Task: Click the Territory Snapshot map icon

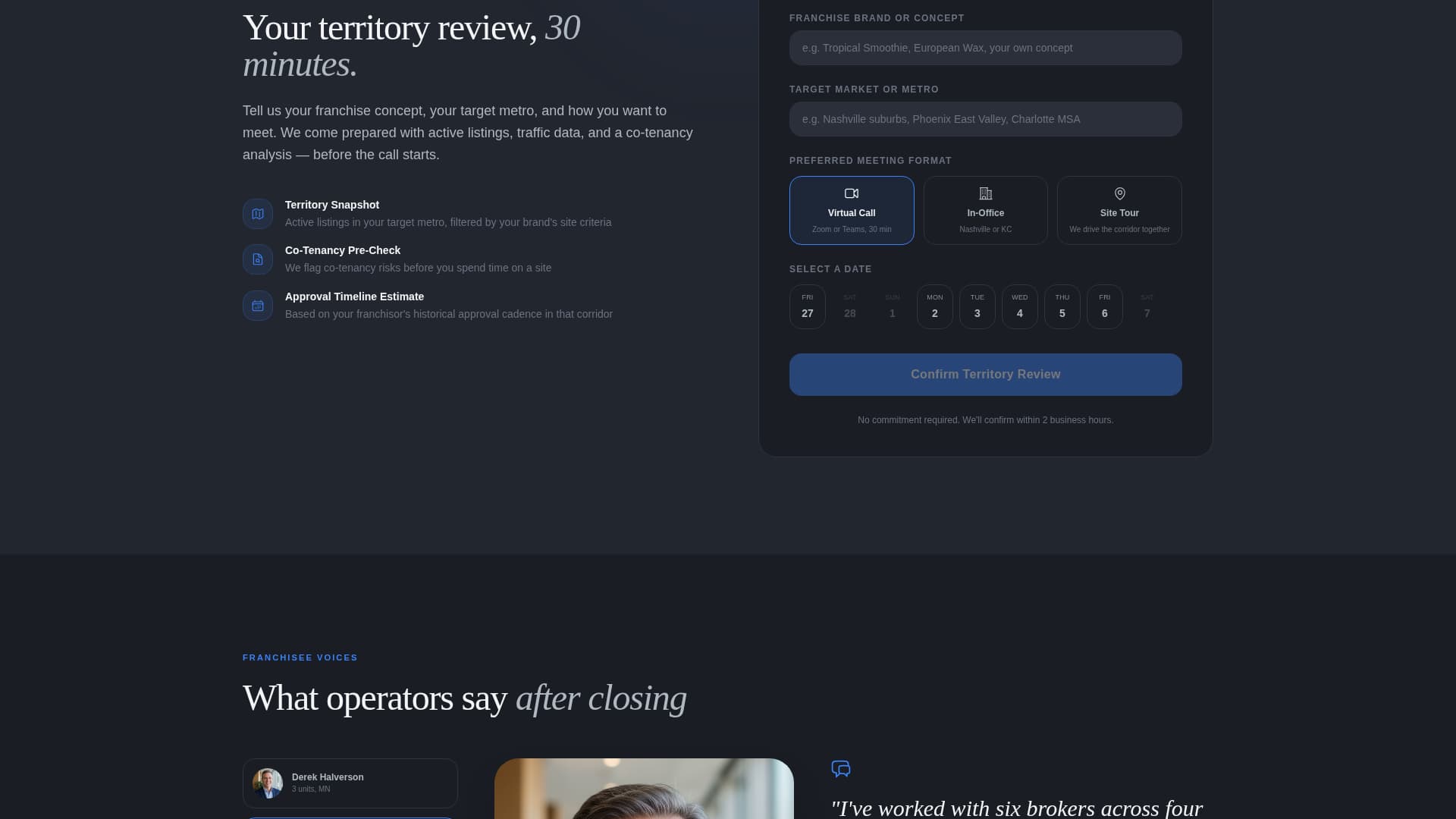Action: pos(258,213)
